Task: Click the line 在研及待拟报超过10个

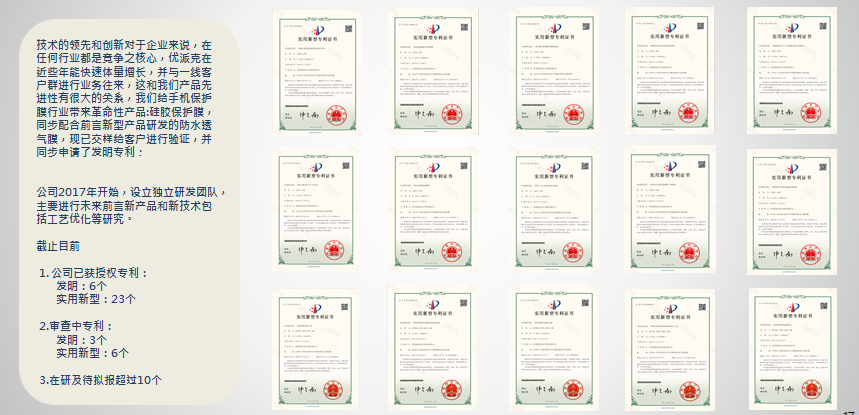Action: coord(100,380)
